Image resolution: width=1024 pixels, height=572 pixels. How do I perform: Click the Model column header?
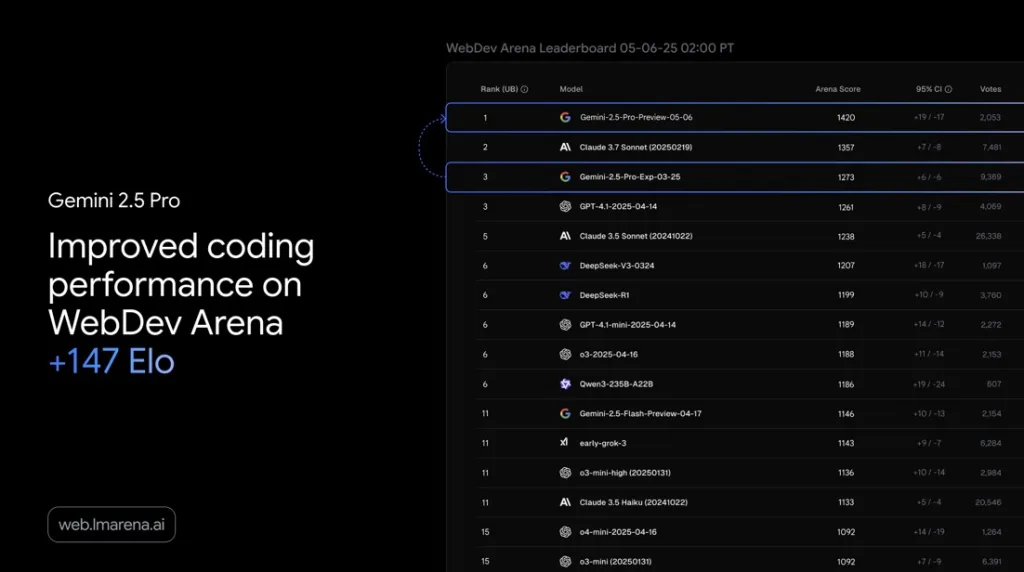571,89
